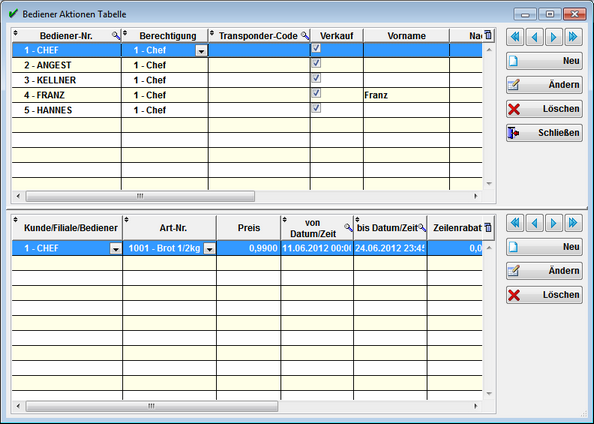Screen dimensions: 594x424
Task: Click upper table horizontal scrollbar thumb
Action: [140, 196]
